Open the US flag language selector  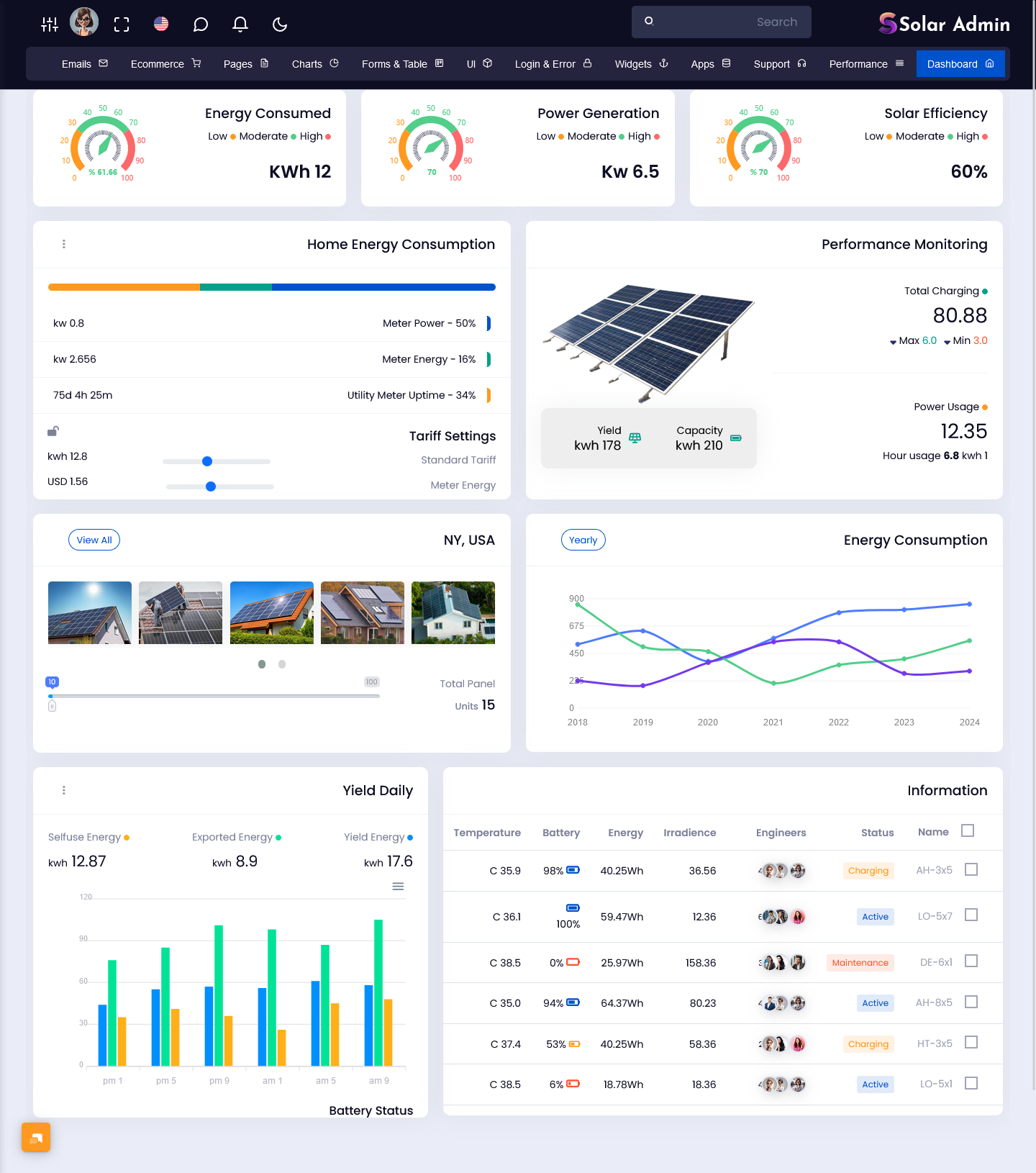tap(161, 24)
